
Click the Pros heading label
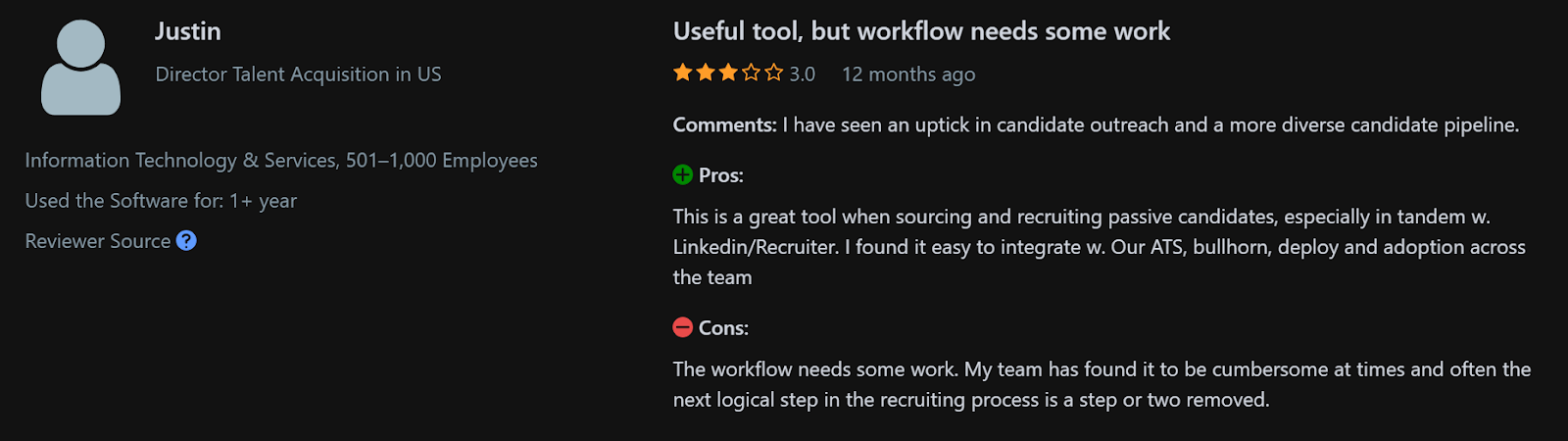pos(721,175)
